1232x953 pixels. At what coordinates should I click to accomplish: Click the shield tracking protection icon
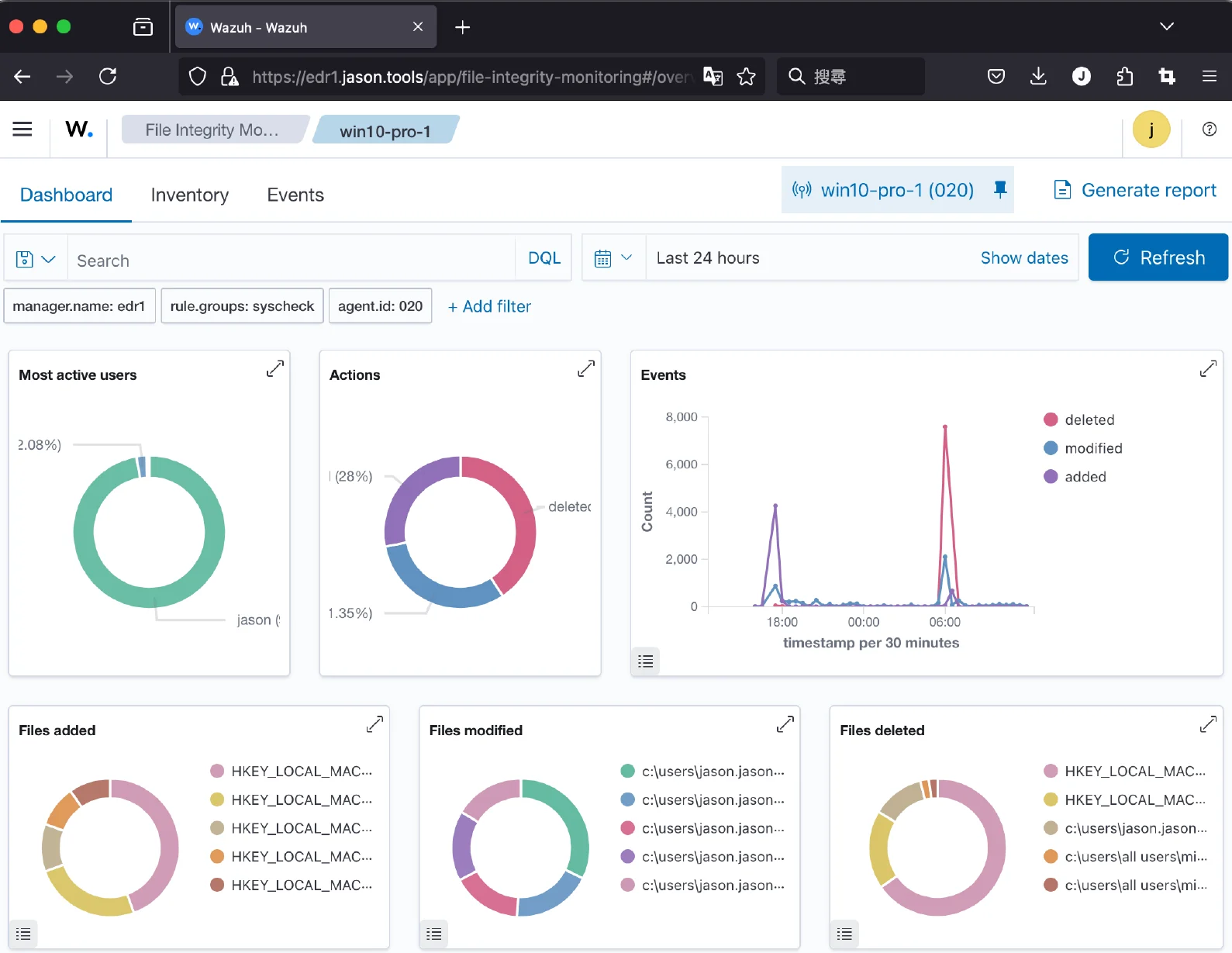pyautogui.click(x=198, y=76)
